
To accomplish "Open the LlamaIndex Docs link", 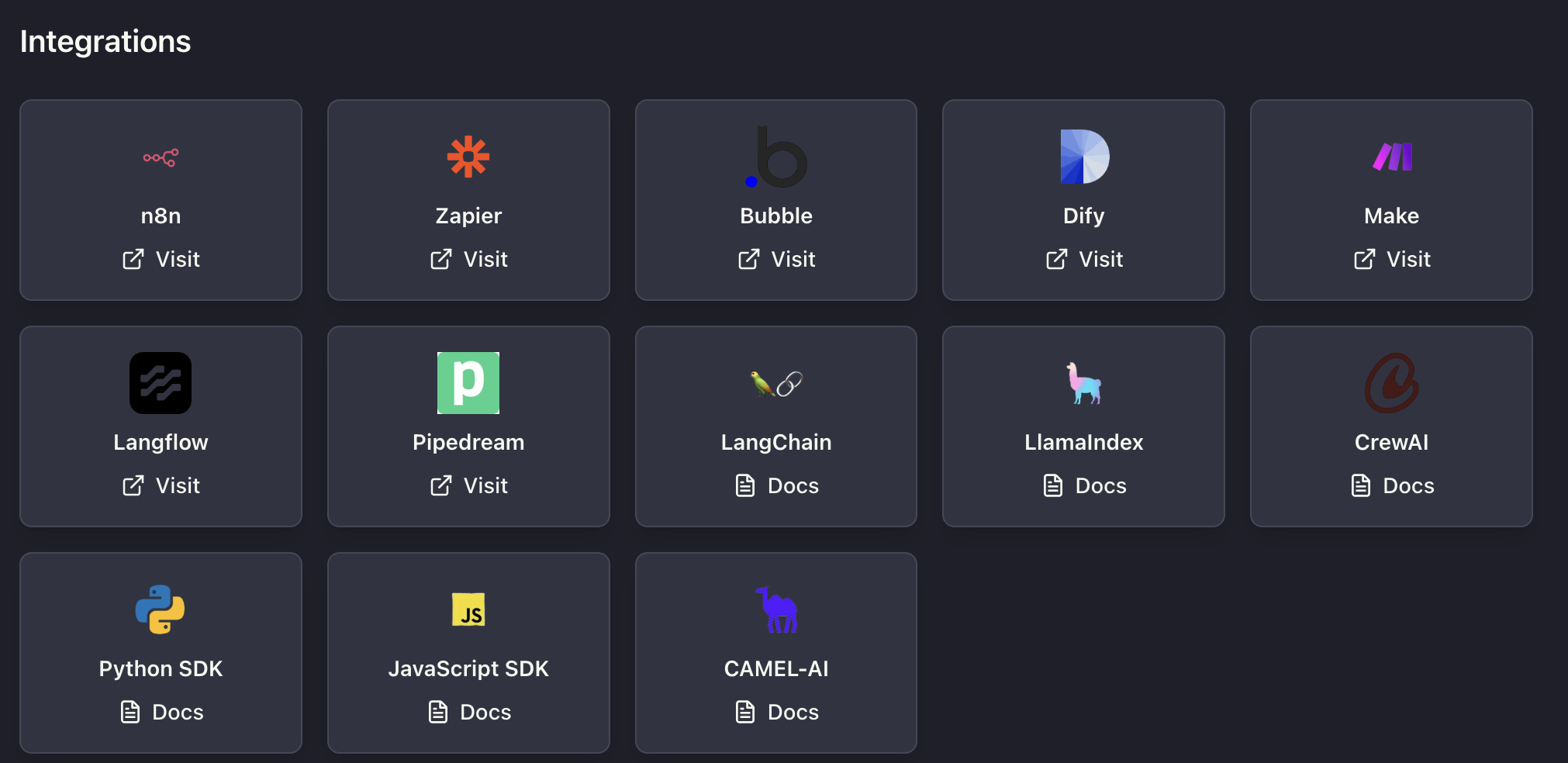I will pos(1084,485).
